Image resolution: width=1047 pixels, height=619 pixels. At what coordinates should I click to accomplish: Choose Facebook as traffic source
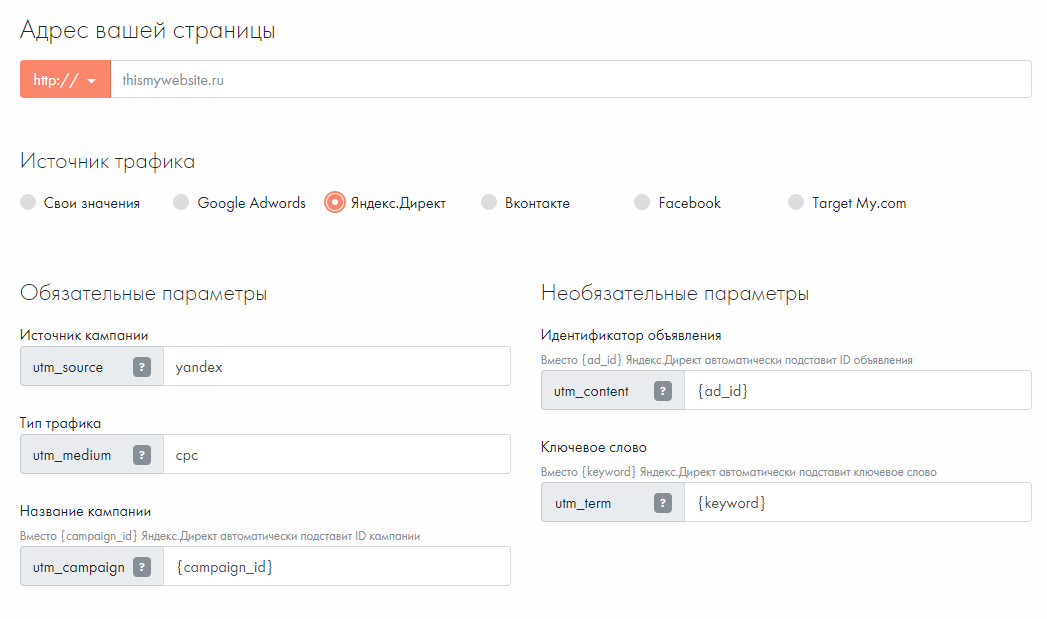click(642, 202)
